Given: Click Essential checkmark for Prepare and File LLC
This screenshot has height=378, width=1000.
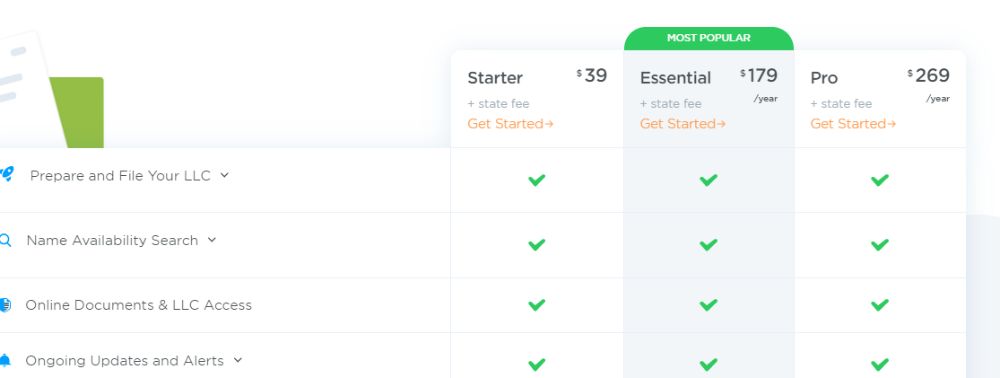Looking at the screenshot, I should [x=708, y=180].
